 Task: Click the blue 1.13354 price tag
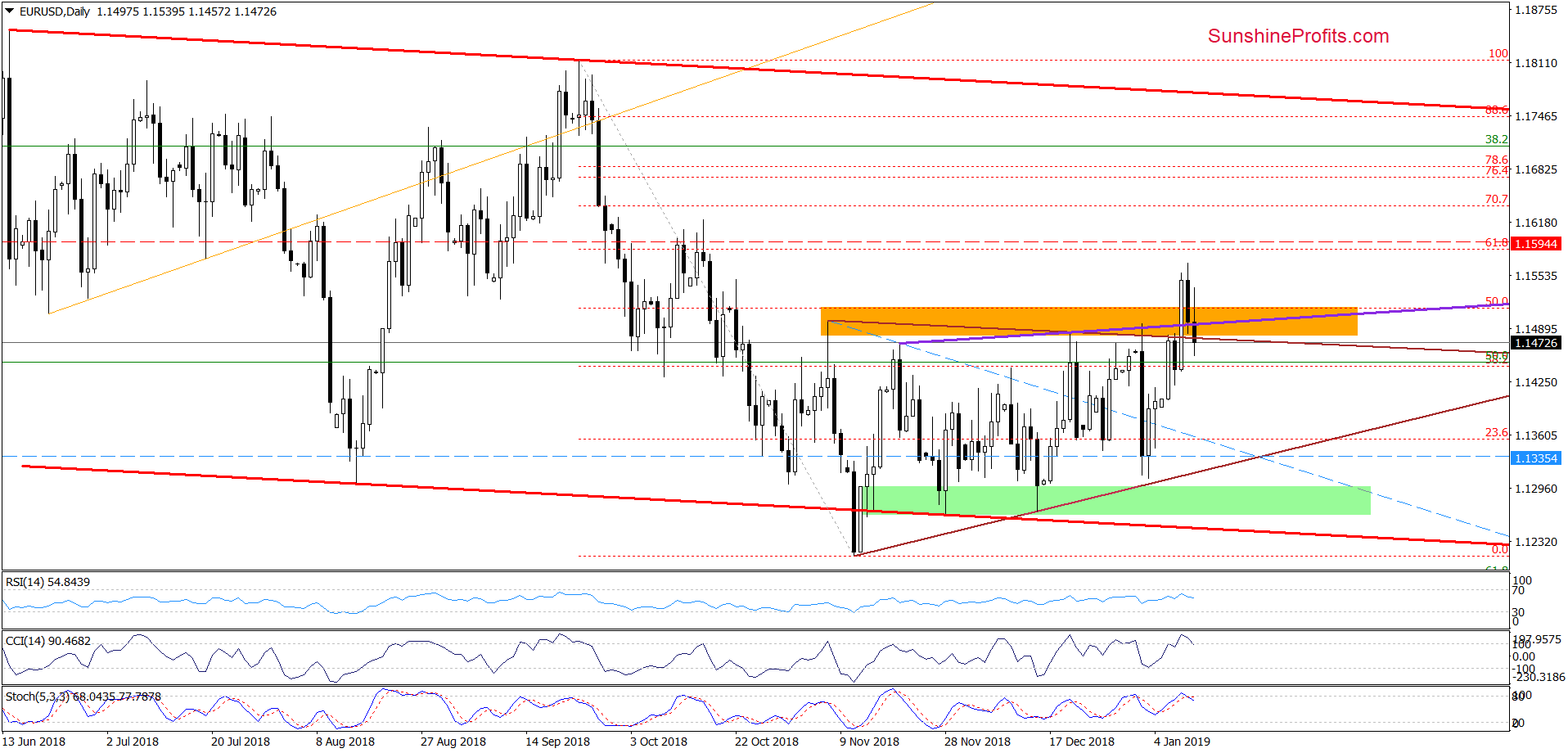1536,458
